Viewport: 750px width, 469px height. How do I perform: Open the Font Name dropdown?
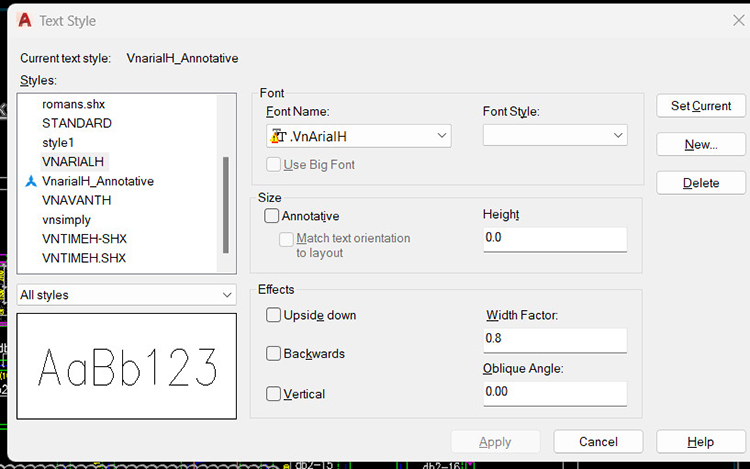tap(442, 136)
